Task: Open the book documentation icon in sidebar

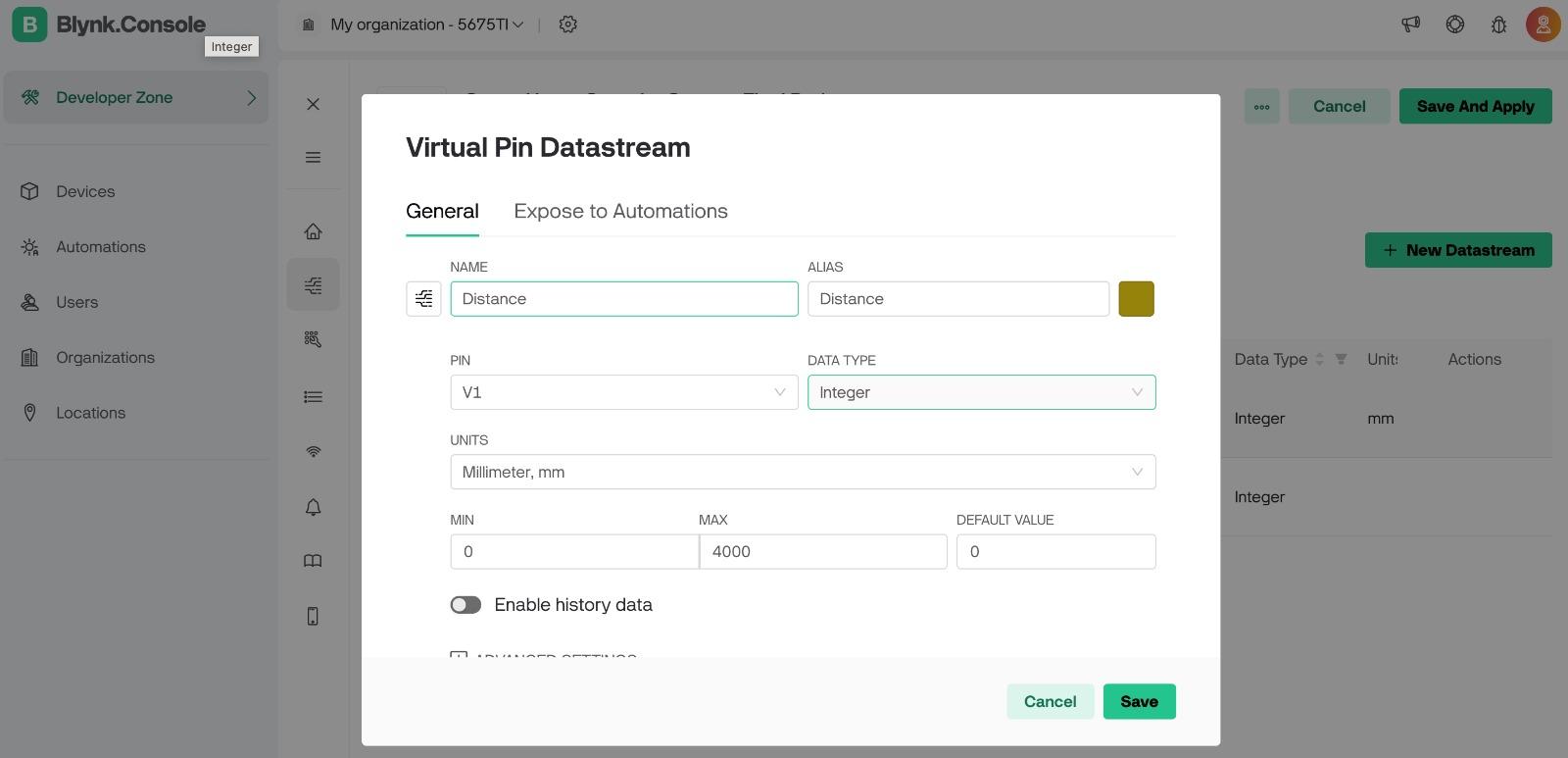Action: (313, 561)
